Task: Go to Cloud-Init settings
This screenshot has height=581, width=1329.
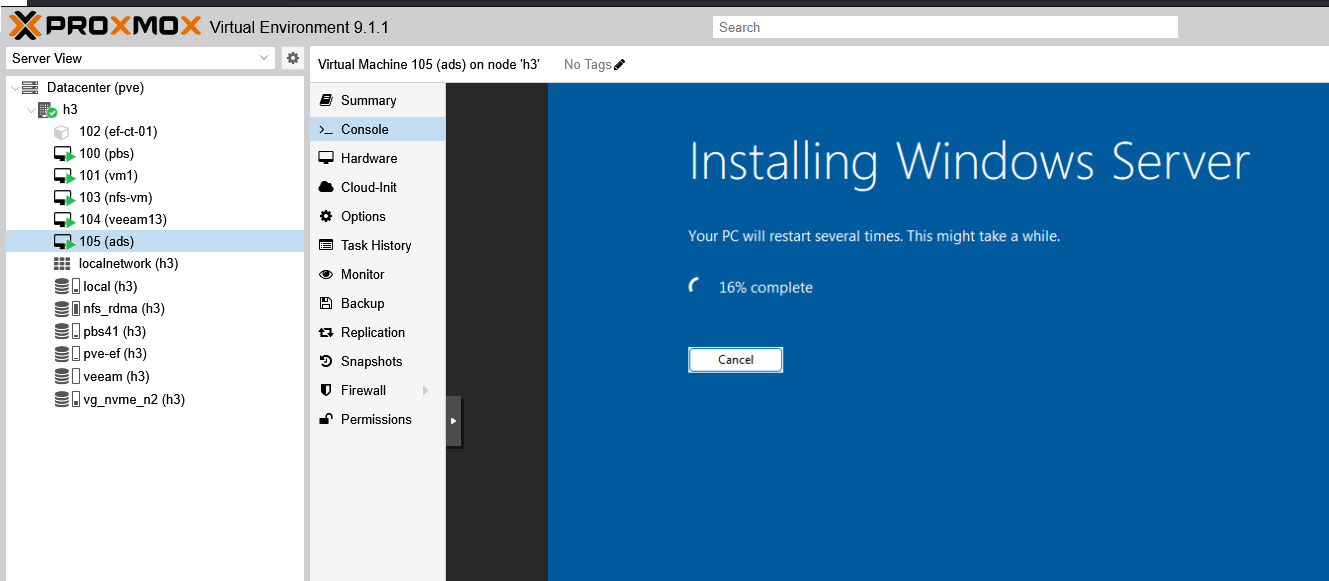Action: (377, 187)
